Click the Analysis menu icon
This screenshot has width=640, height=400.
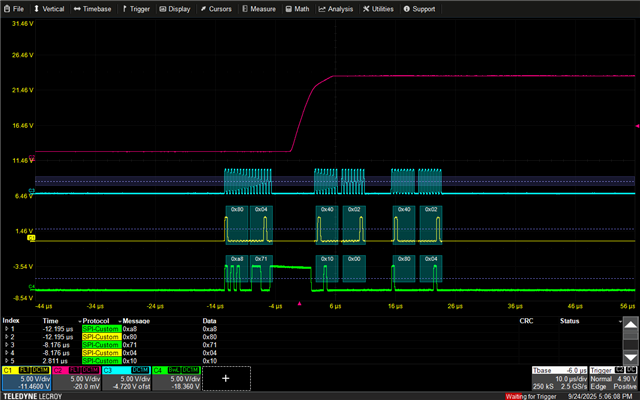tap(322, 8)
